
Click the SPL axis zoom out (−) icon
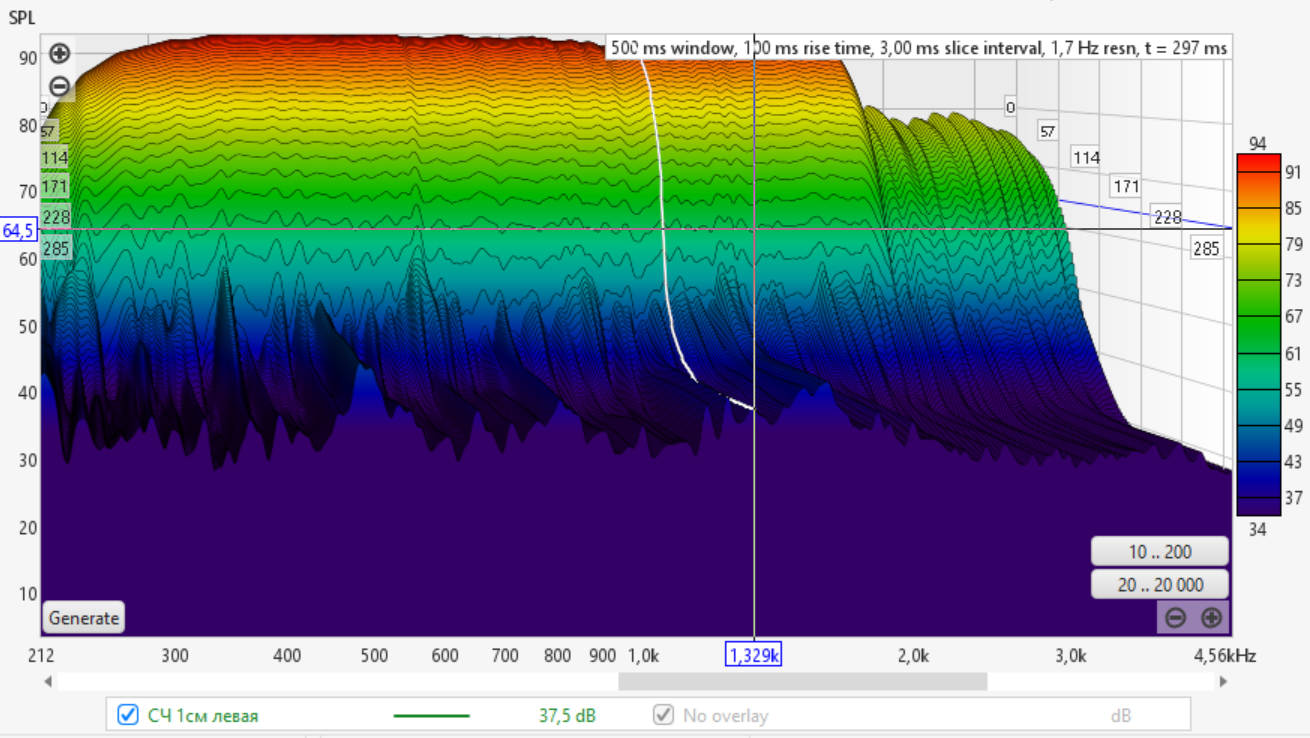click(59, 87)
